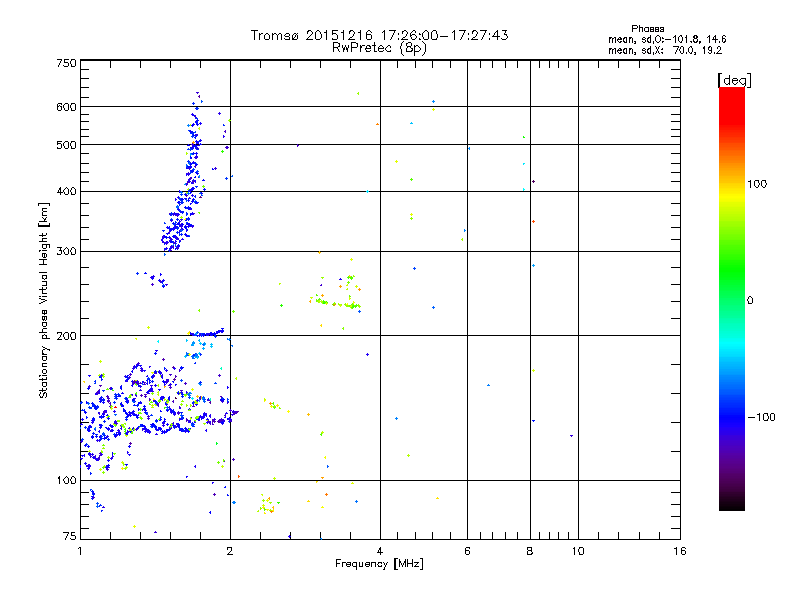This screenshot has height=600, width=800.
Task: Click the x-axis tick label '6'
Action: tap(467, 551)
